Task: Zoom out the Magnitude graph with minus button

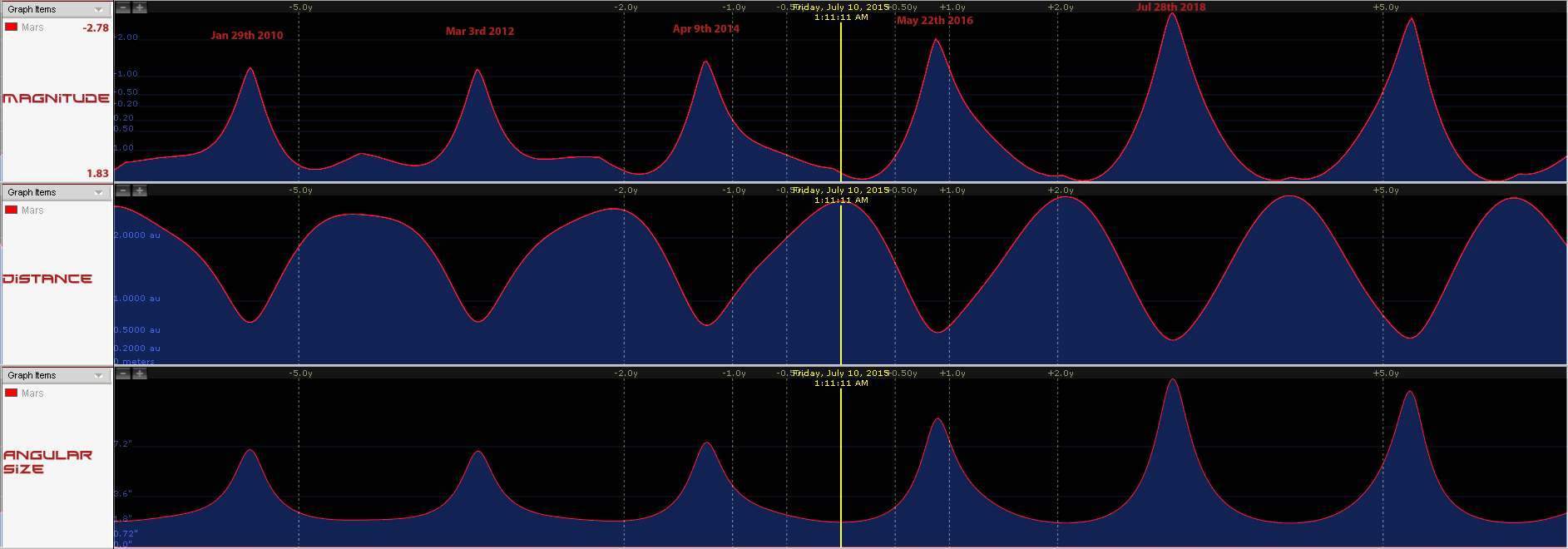Action: pos(122,7)
